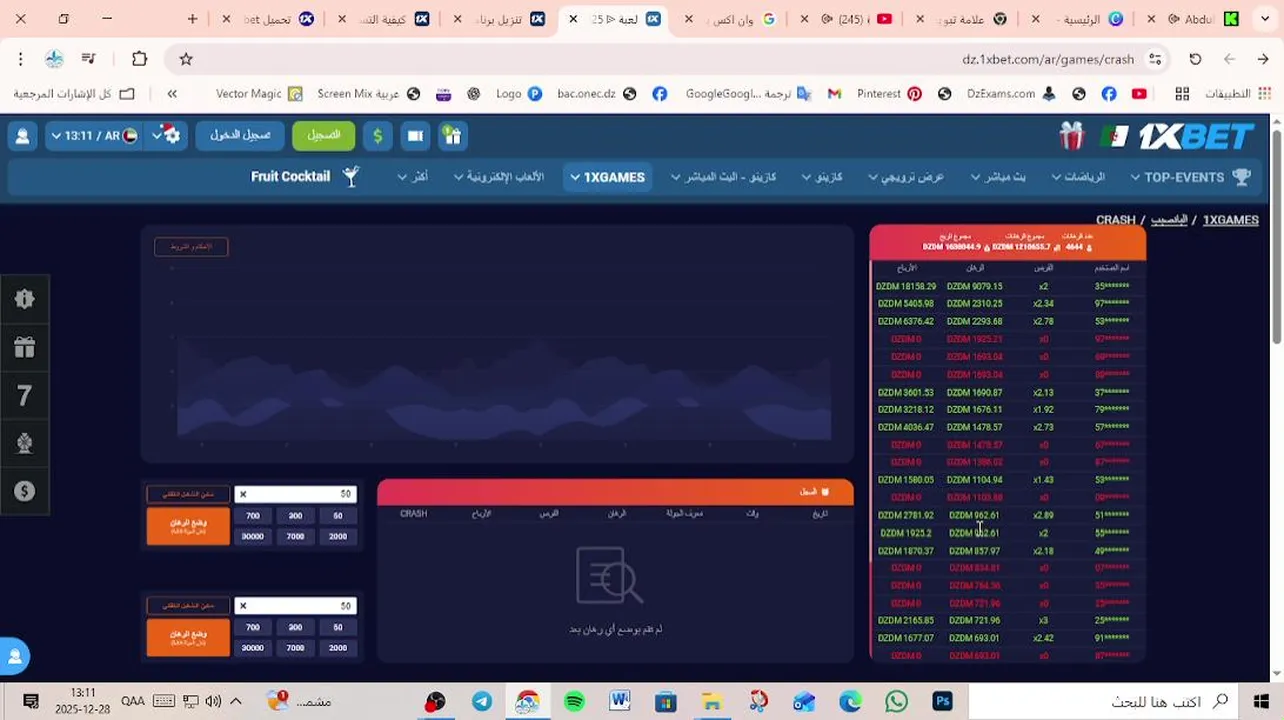Open the ticket icon beside the dollar icon
This screenshot has width=1284, height=720.
415,135
